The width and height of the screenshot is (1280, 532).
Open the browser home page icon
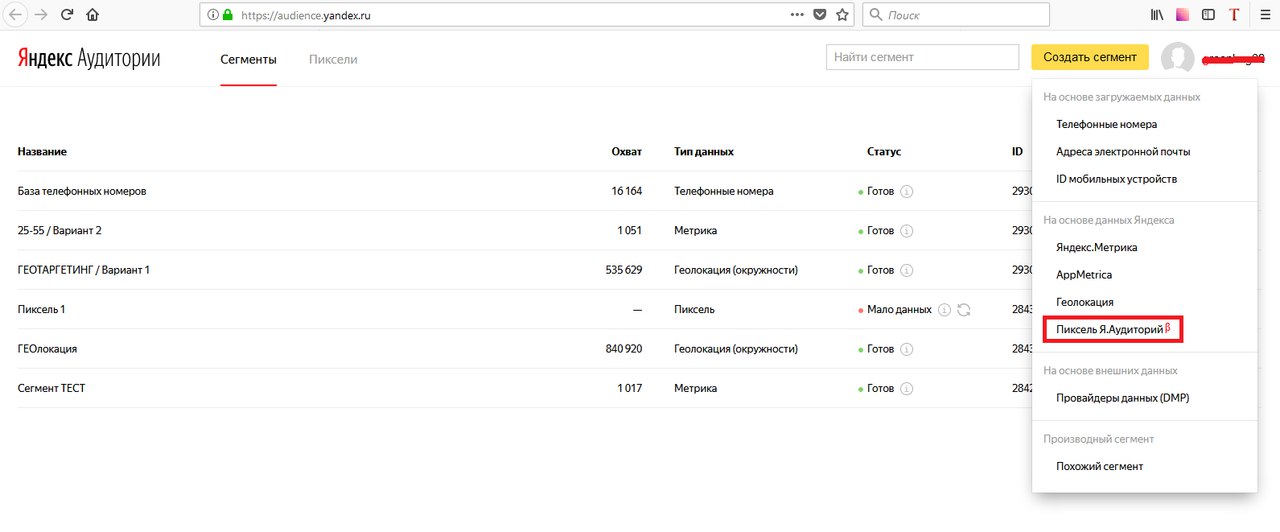click(93, 15)
